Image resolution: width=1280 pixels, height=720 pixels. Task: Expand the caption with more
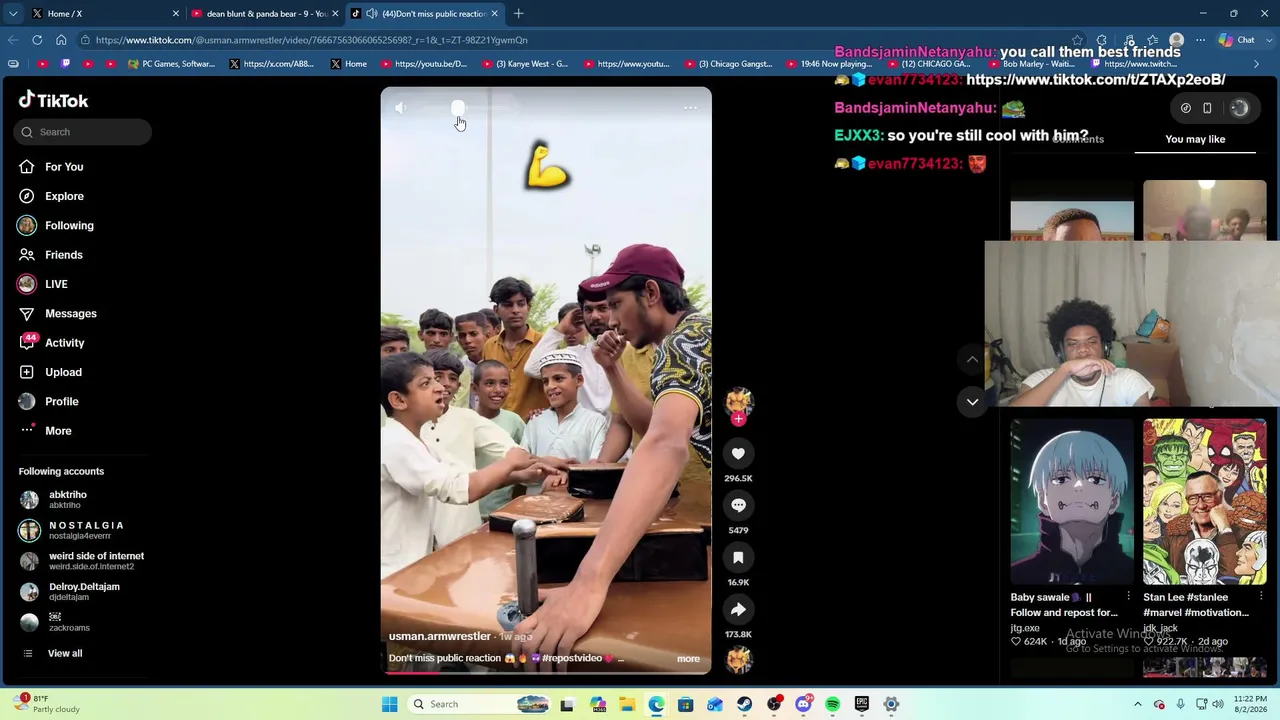tap(688, 659)
